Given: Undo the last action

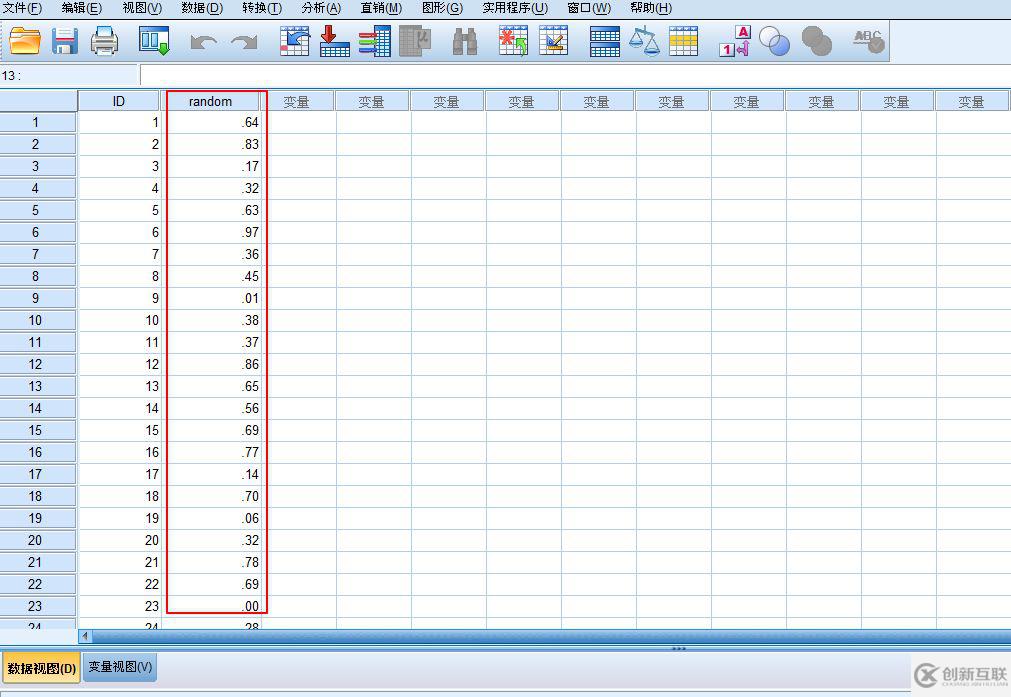Looking at the screenshot, I should coord(204,43).
